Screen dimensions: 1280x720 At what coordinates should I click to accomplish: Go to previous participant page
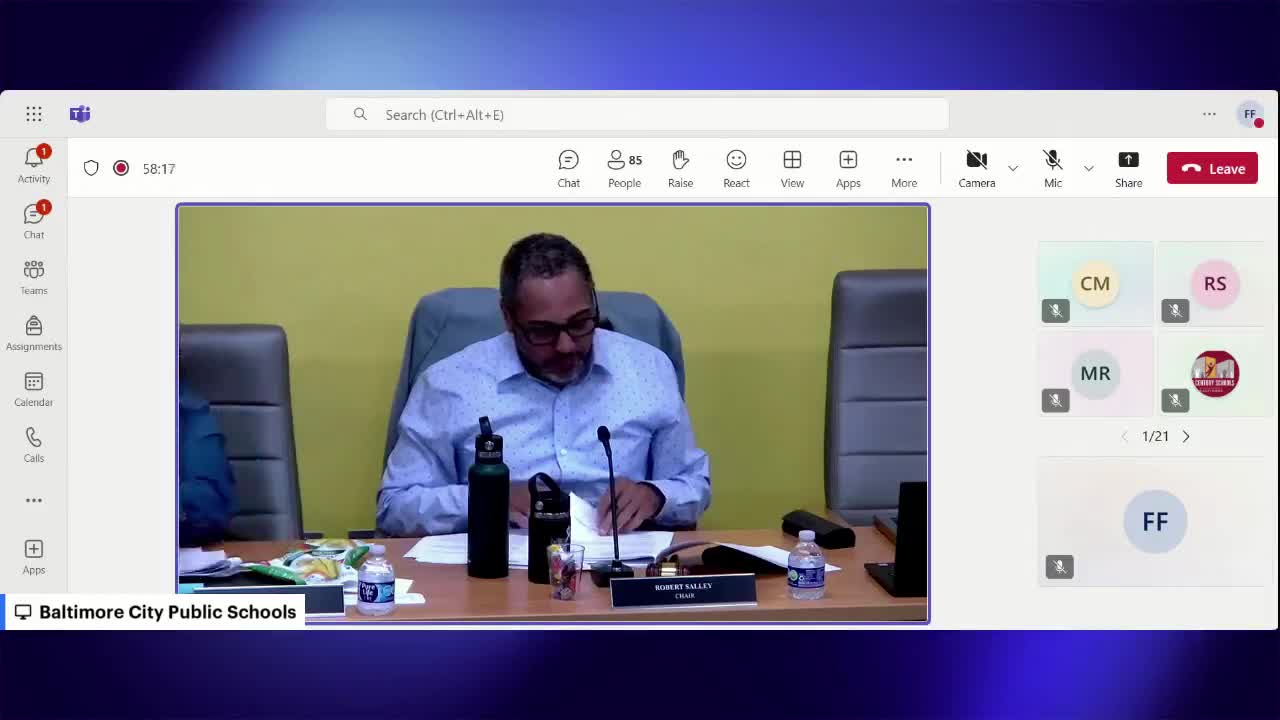click(1124, 436)
